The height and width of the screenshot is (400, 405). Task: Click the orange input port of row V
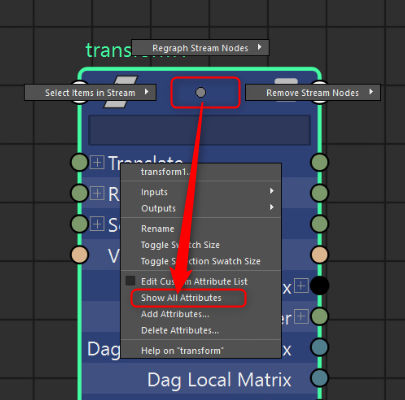80,255
